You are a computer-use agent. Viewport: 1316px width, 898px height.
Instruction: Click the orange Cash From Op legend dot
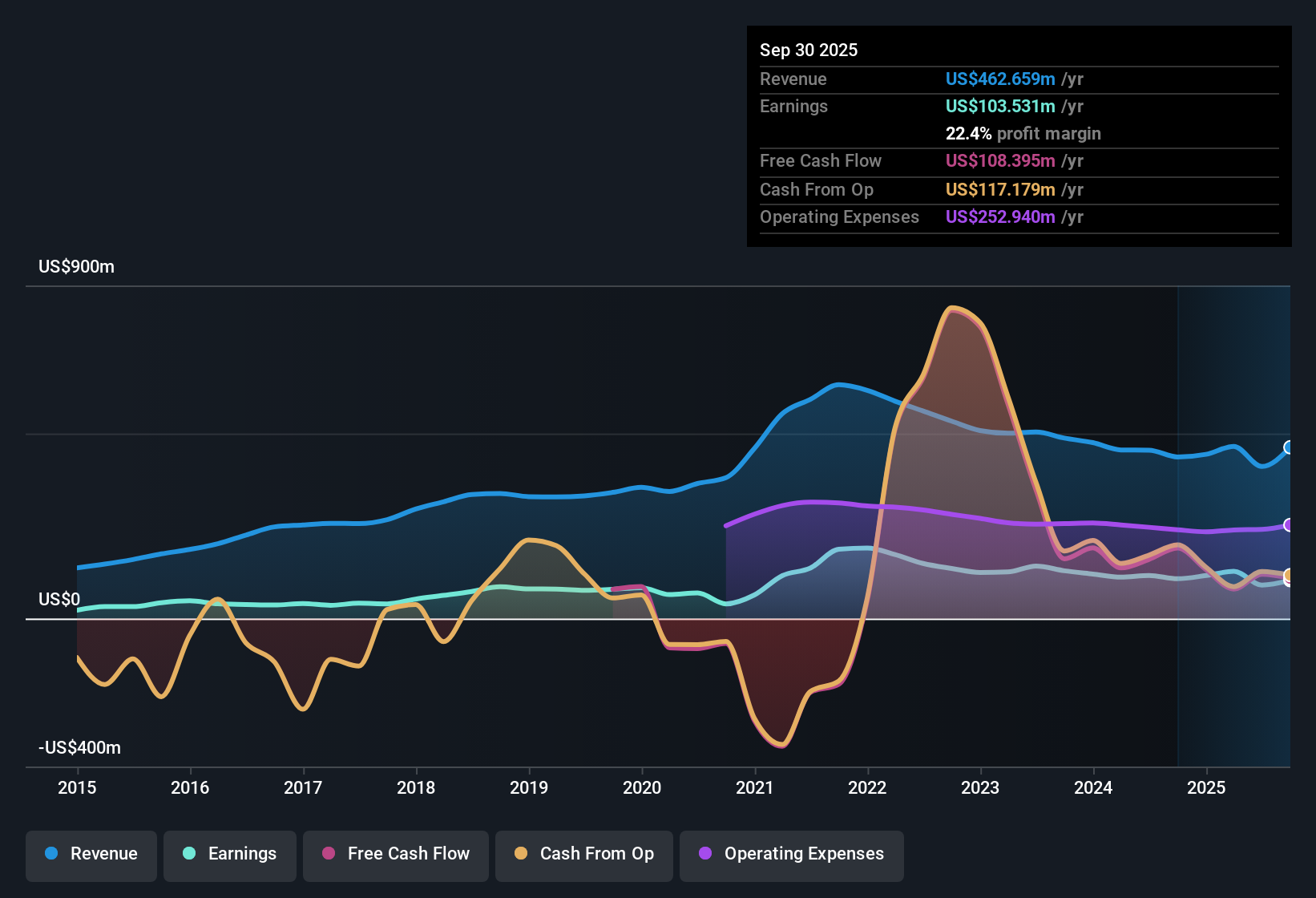[x=520, y=854]
